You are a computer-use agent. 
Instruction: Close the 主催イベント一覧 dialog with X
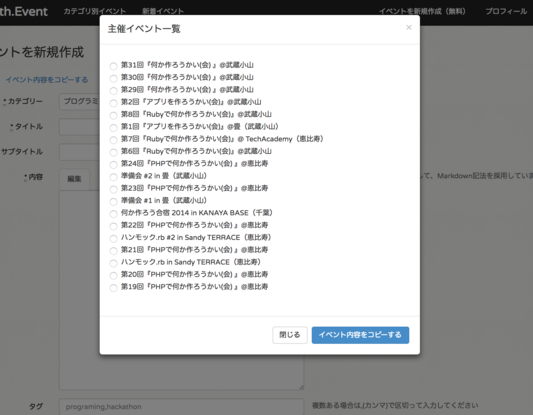[409, 27]
